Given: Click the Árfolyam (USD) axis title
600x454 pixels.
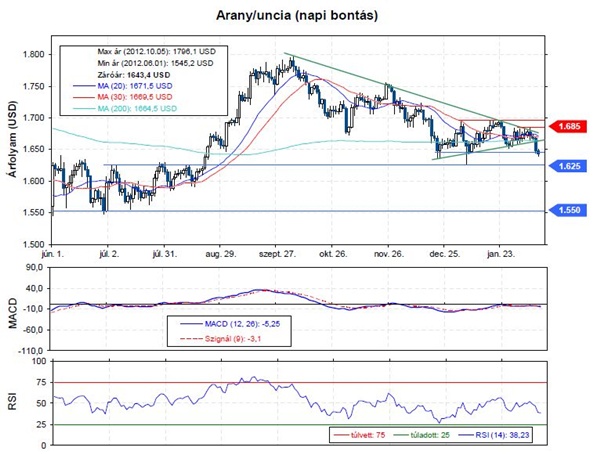Looking at the screenshot, I should 12,143.
